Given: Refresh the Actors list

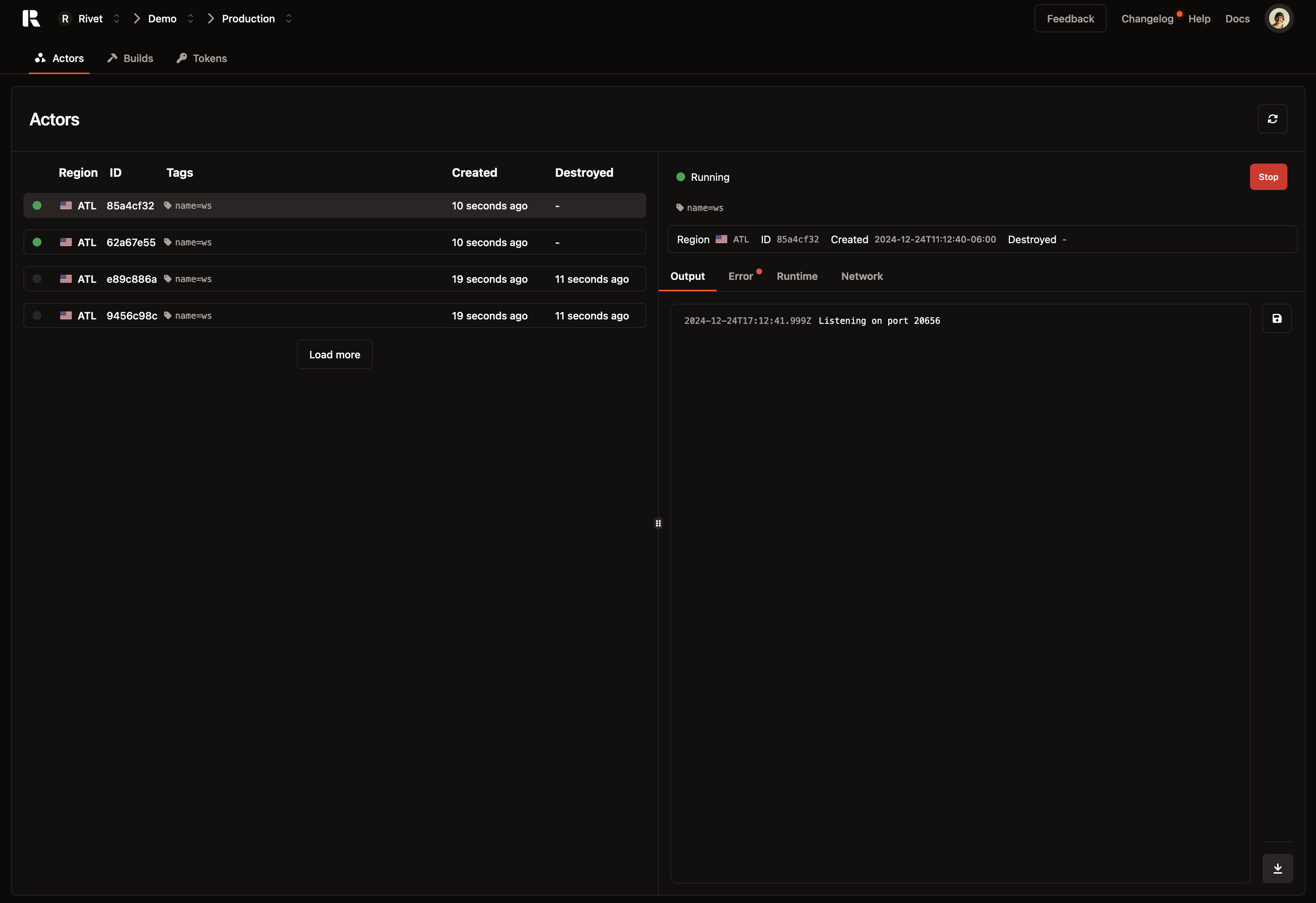Looking at the screenshot, I should coord(1272,119).
